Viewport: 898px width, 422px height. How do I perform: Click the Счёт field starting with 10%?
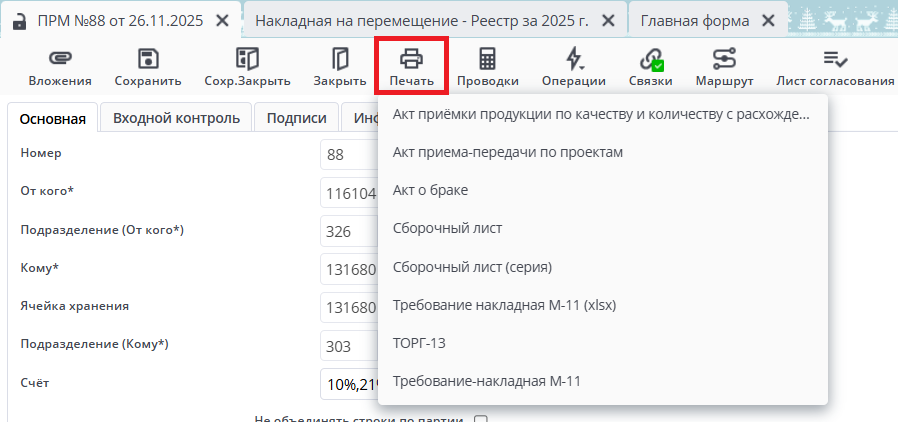click(349, 384)
